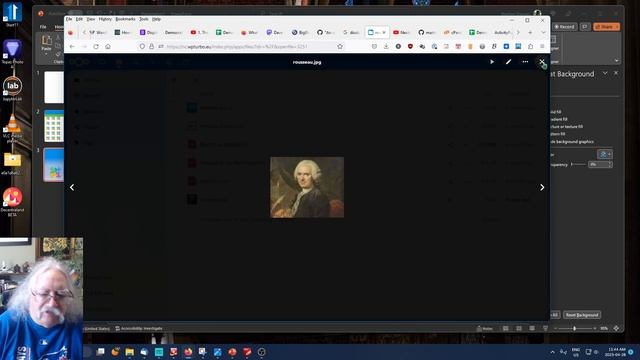Screen dimensions: 640x360
Task: Open Firefox View menu
Action: point(91,19)
